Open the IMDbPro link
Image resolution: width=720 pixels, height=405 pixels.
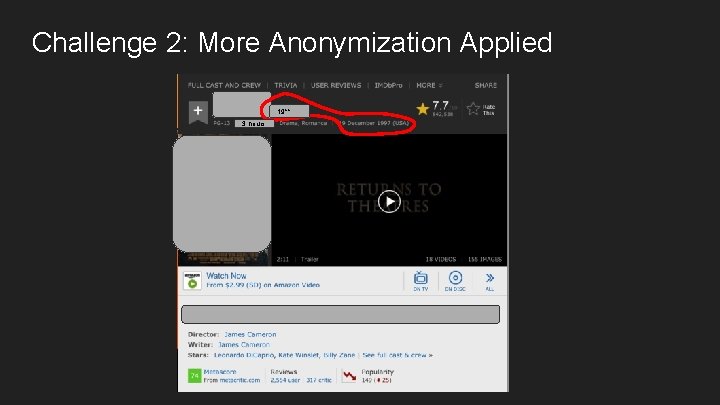coord(388,85)
